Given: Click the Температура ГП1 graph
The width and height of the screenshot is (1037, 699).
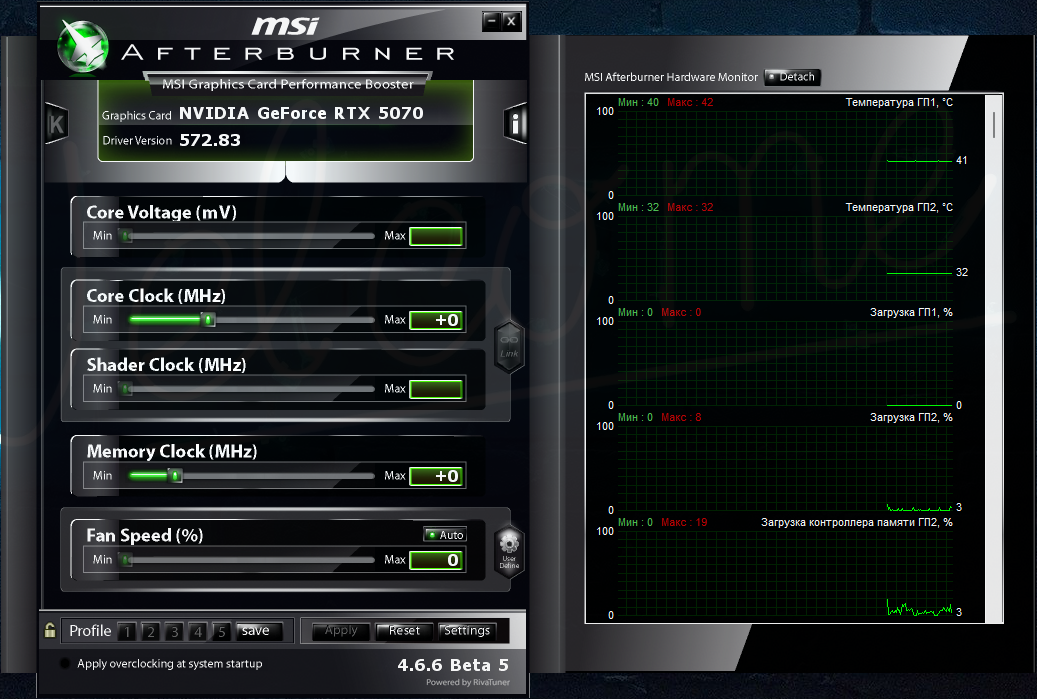Looking at the screenshot, I should coord(785,153).
